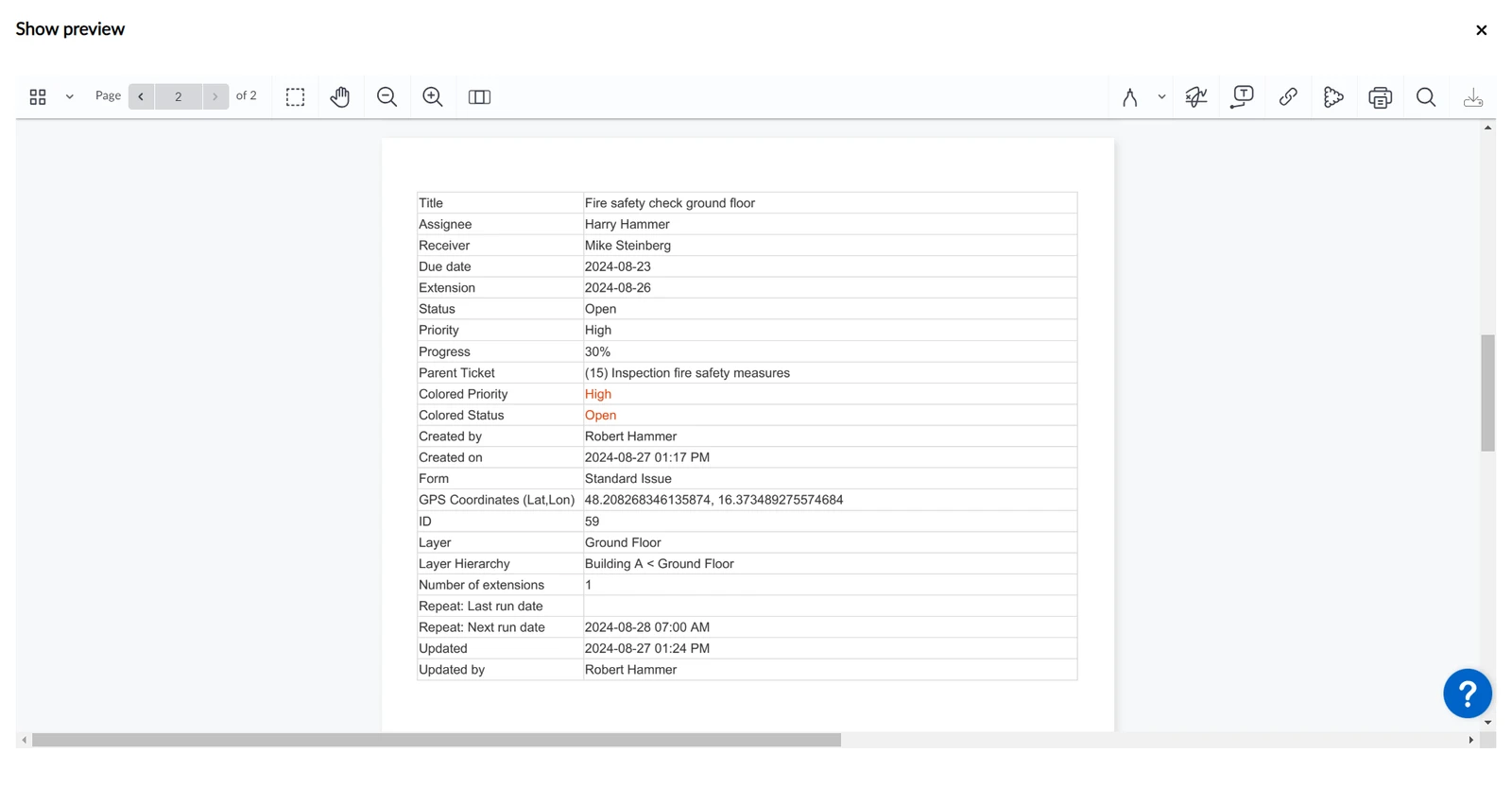Open the signature tool
This screenshot has height=787, width=1512.
pos(1196,96)
